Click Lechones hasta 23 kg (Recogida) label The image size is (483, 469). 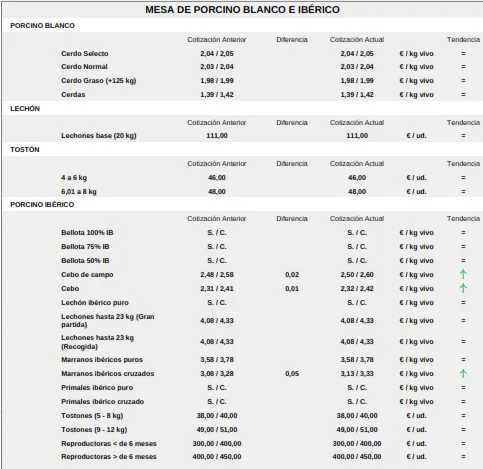[x=98, y=342]
